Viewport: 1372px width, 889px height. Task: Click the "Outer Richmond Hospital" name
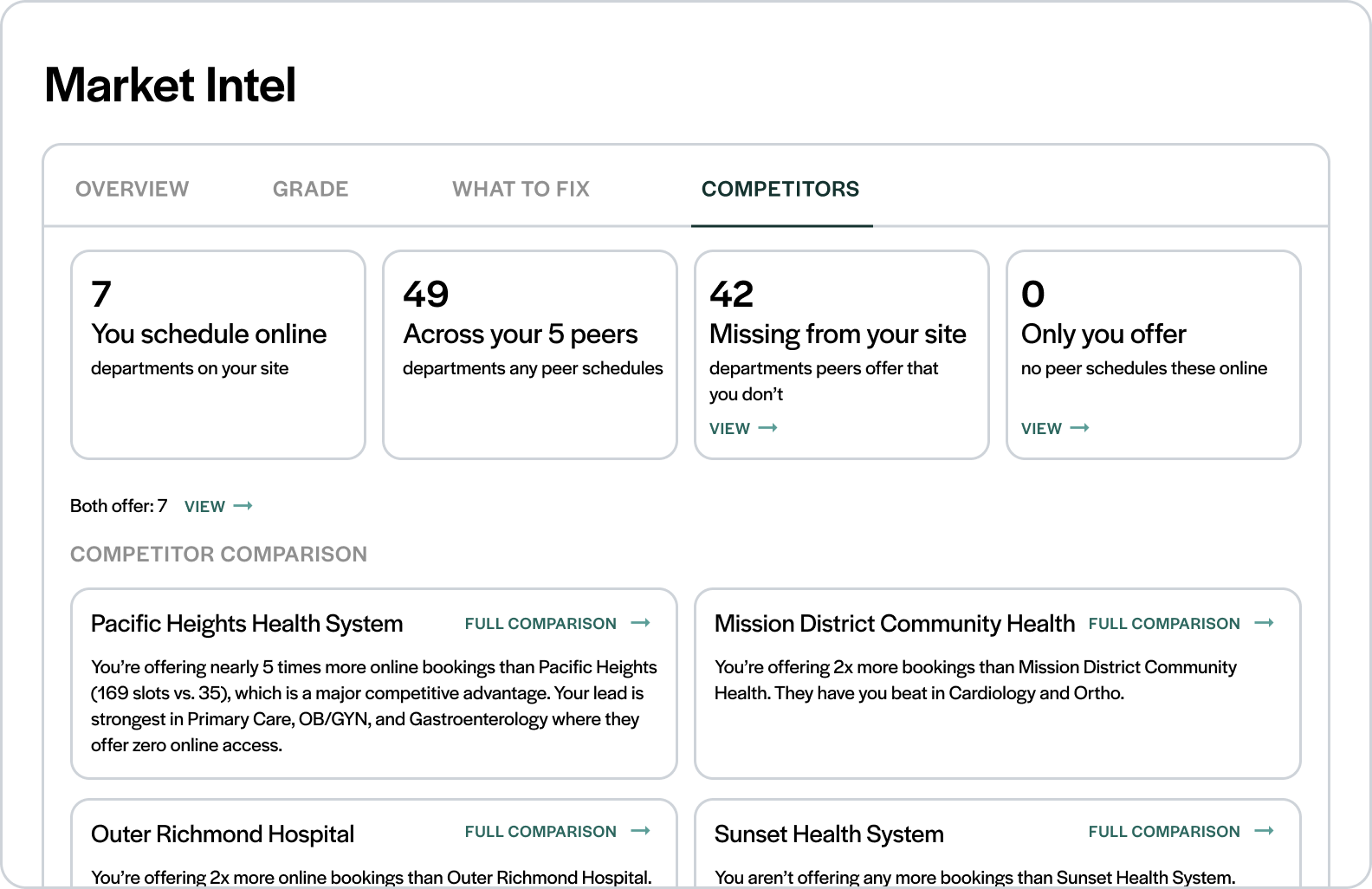click(x=223, y=834)
